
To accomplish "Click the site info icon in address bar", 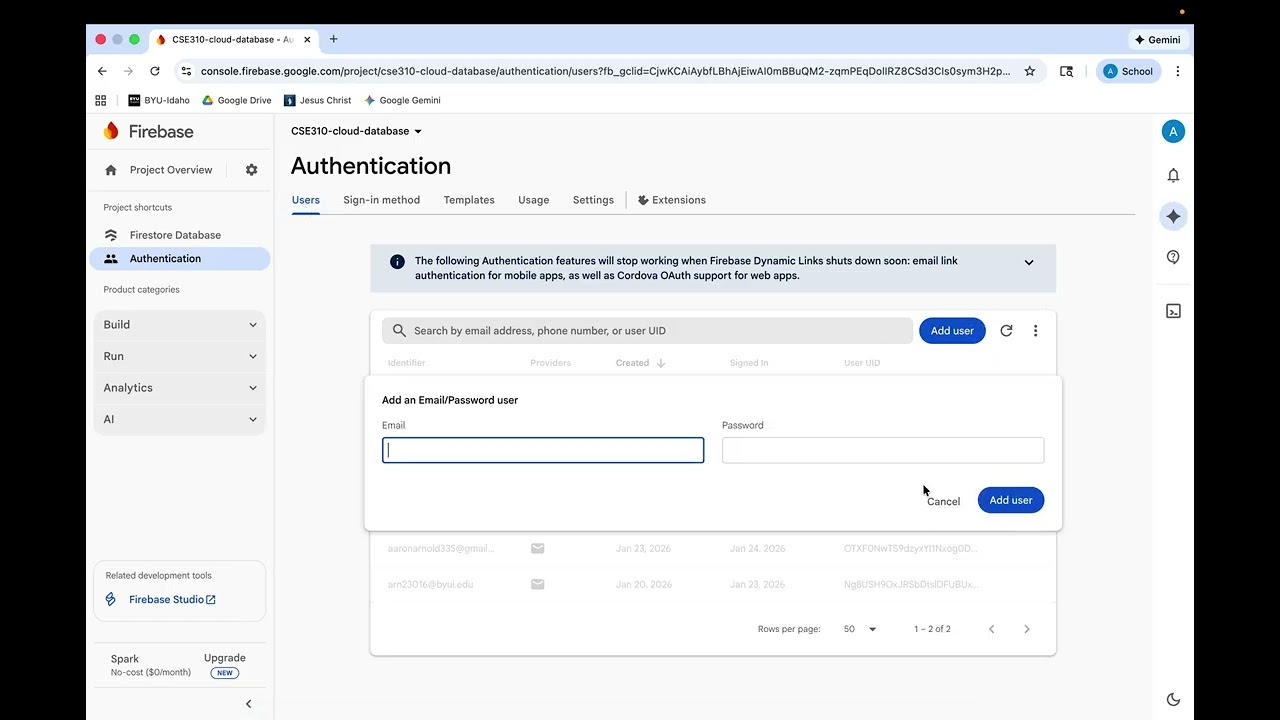I will coord(185,71).
